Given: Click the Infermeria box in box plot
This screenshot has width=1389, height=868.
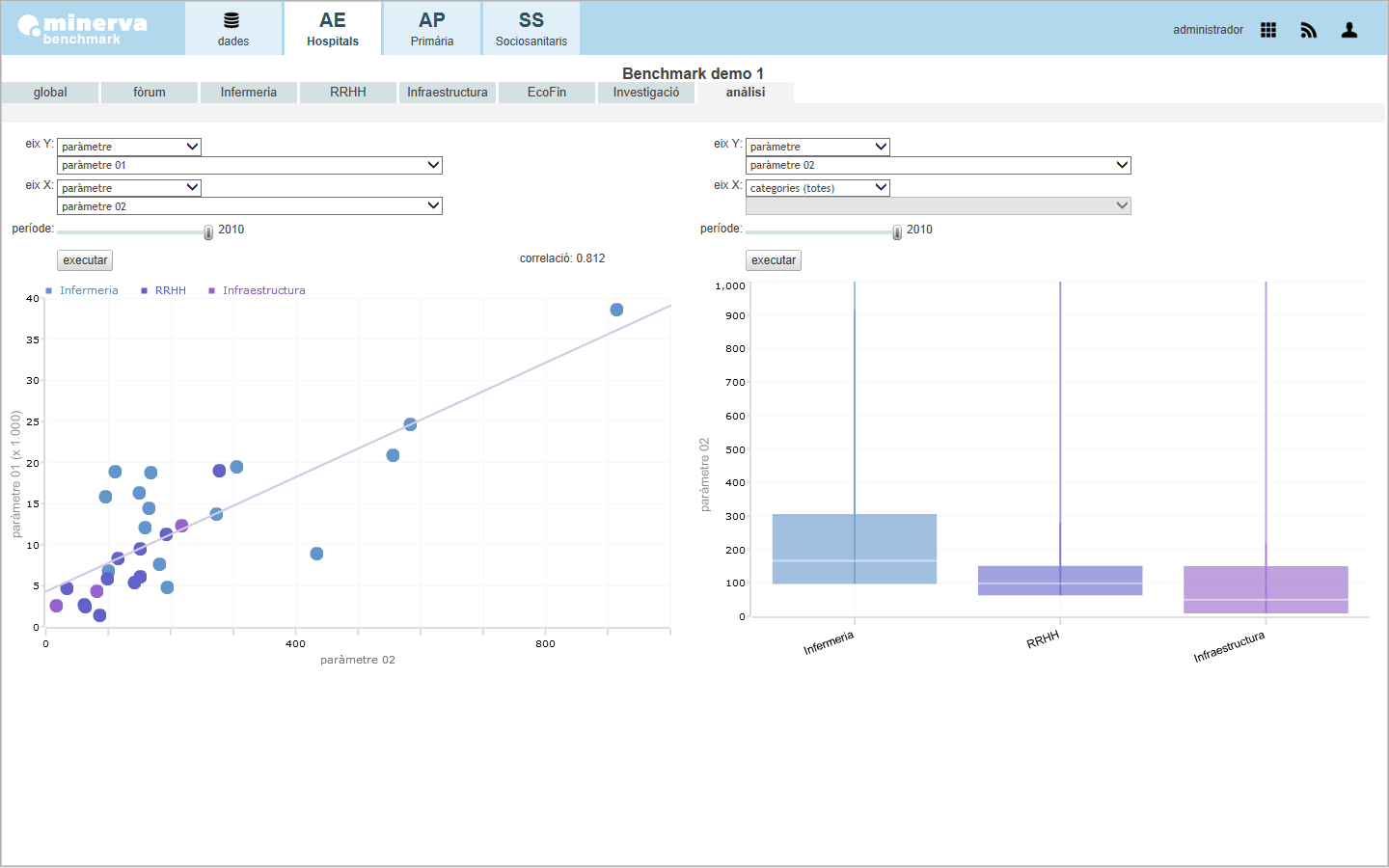Looking at the screenshot, I should click(x=855, y=549).
